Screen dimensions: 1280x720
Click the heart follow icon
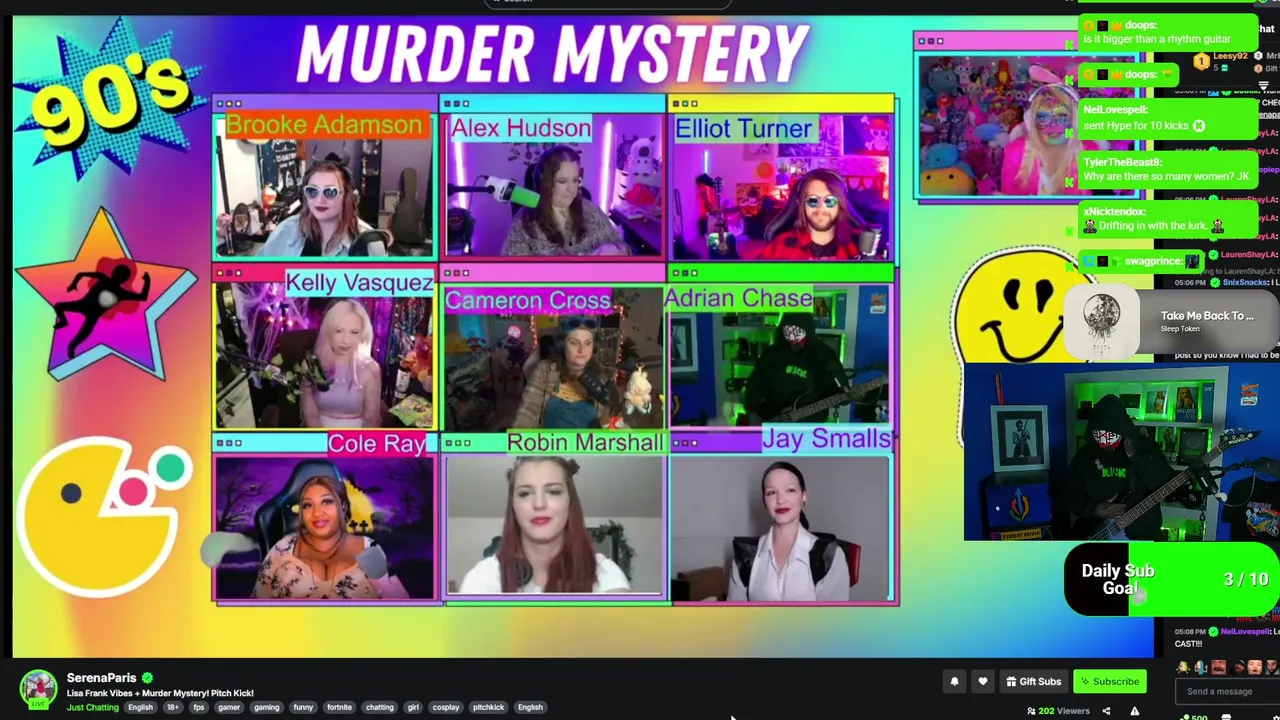pos(983,681)
